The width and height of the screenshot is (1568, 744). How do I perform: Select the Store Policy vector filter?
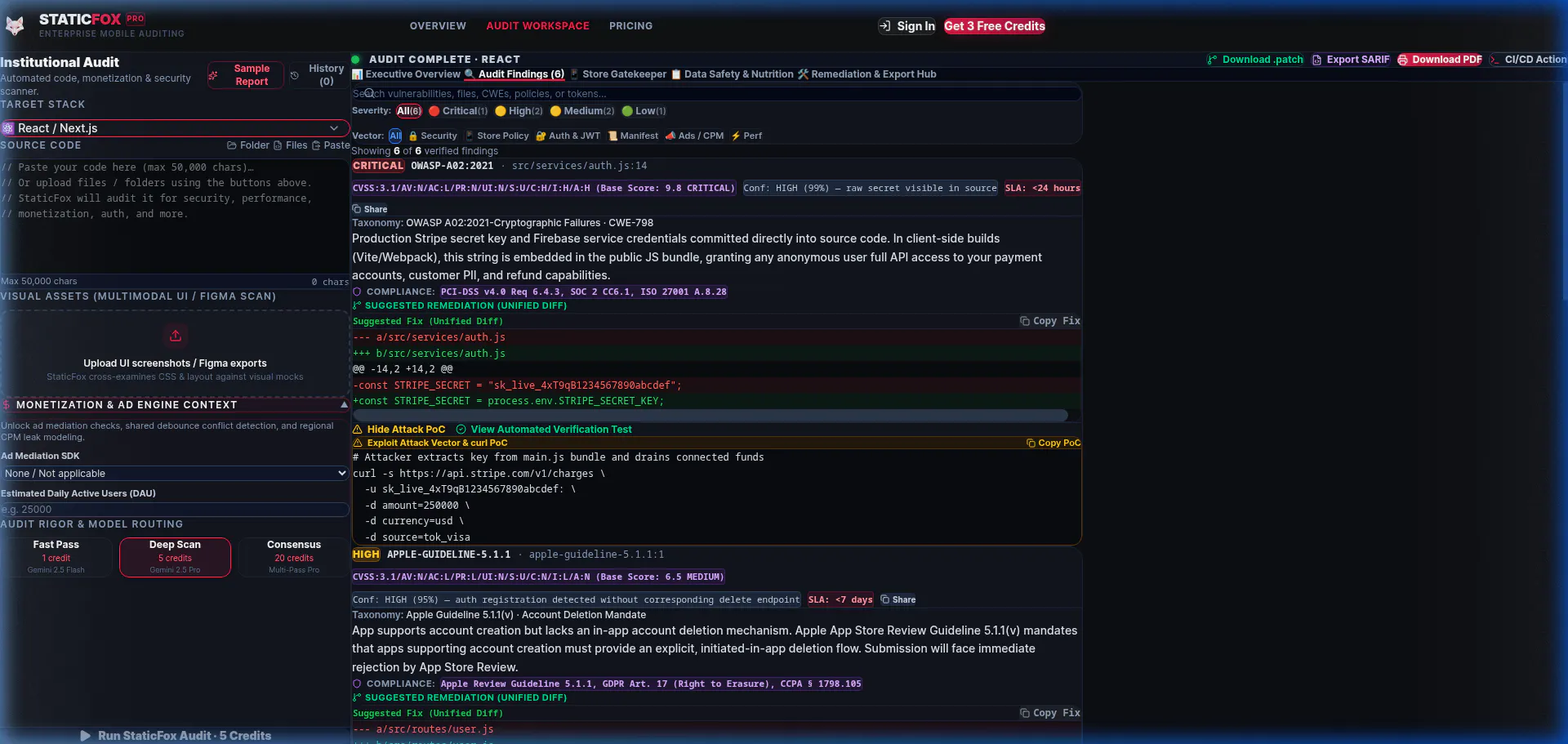point(497,136)
